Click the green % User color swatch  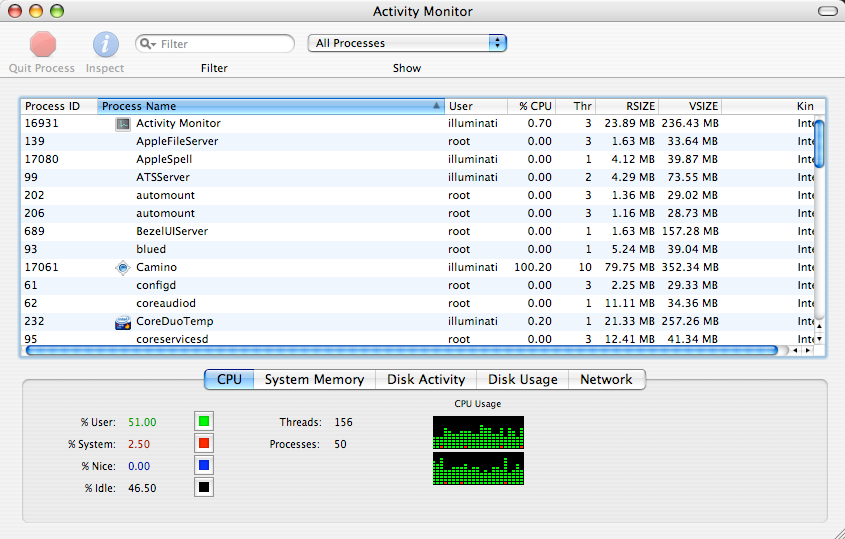point(204,421)
